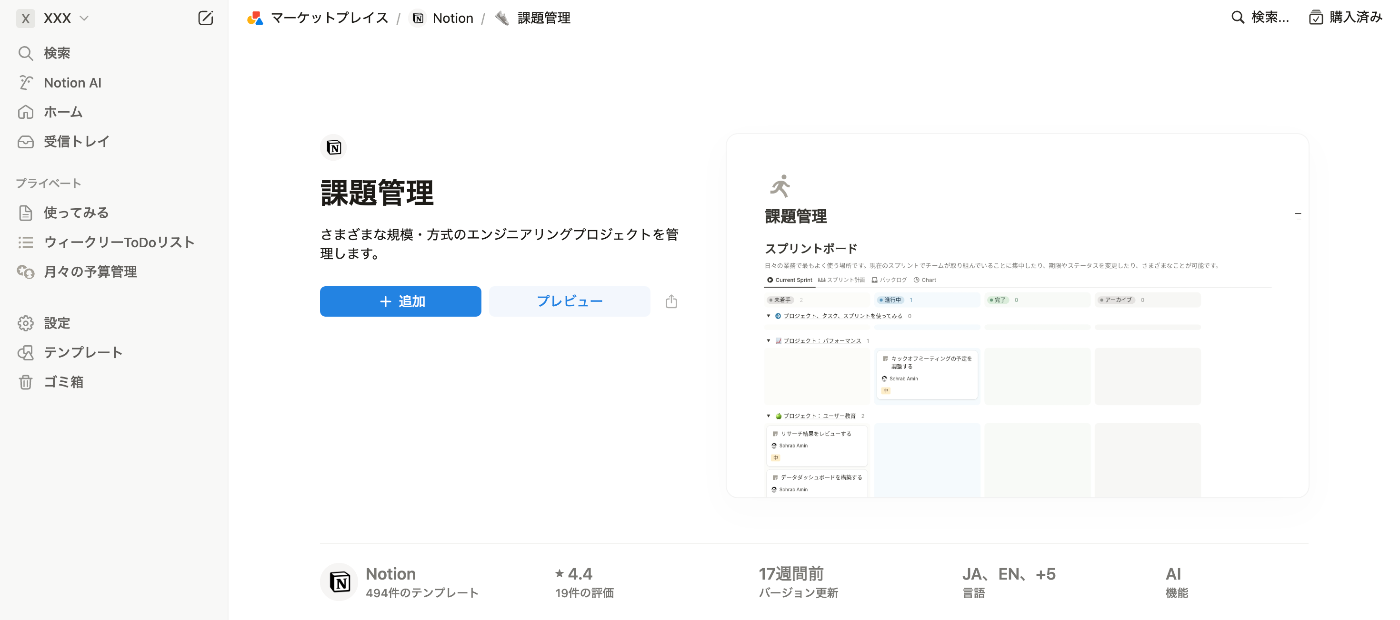
Task: Click the AI 機能 feature label
Action: [x=1177, y=582]
